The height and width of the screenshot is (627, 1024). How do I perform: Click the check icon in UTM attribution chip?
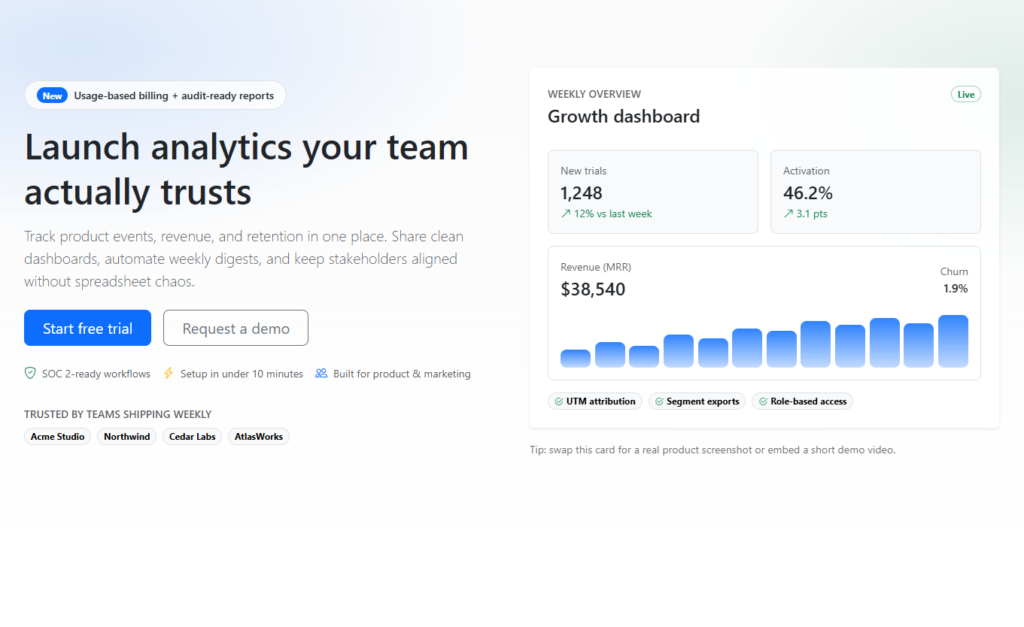[x=557, y=402]
